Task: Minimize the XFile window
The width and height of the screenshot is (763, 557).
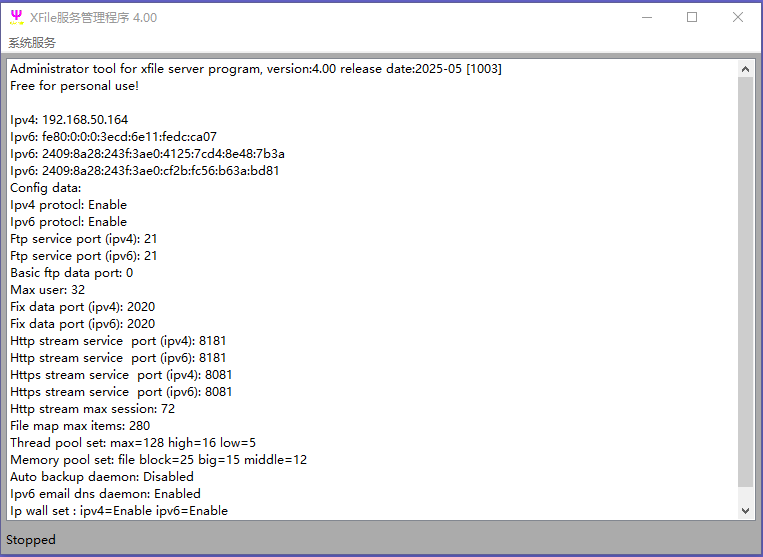Action: (x=645, y=17)
